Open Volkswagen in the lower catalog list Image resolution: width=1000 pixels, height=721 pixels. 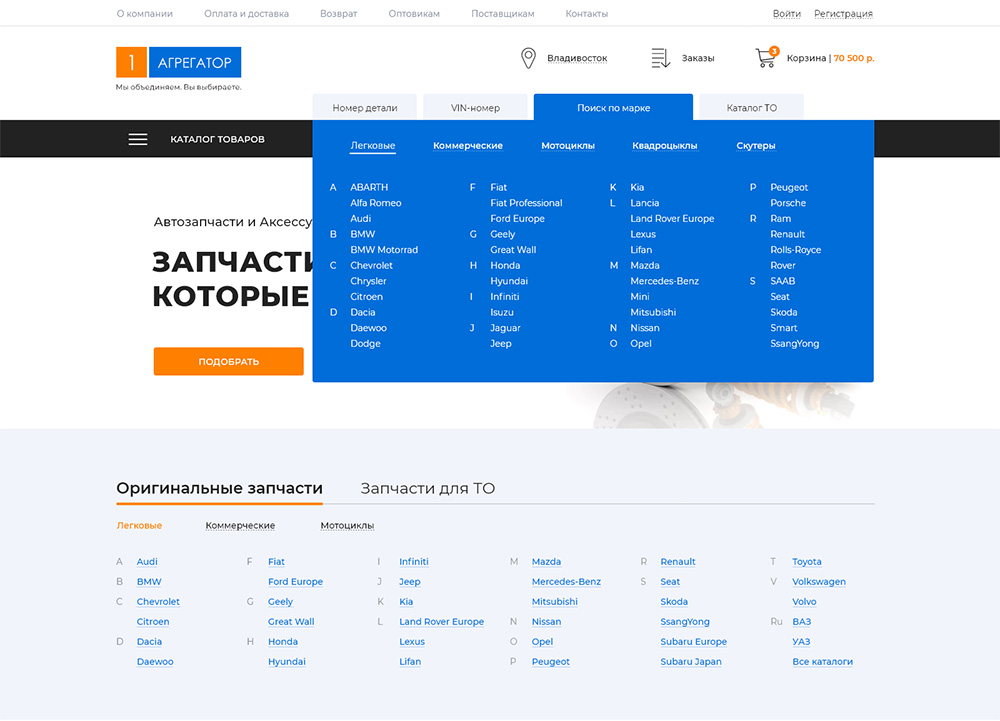coord(819,581)
